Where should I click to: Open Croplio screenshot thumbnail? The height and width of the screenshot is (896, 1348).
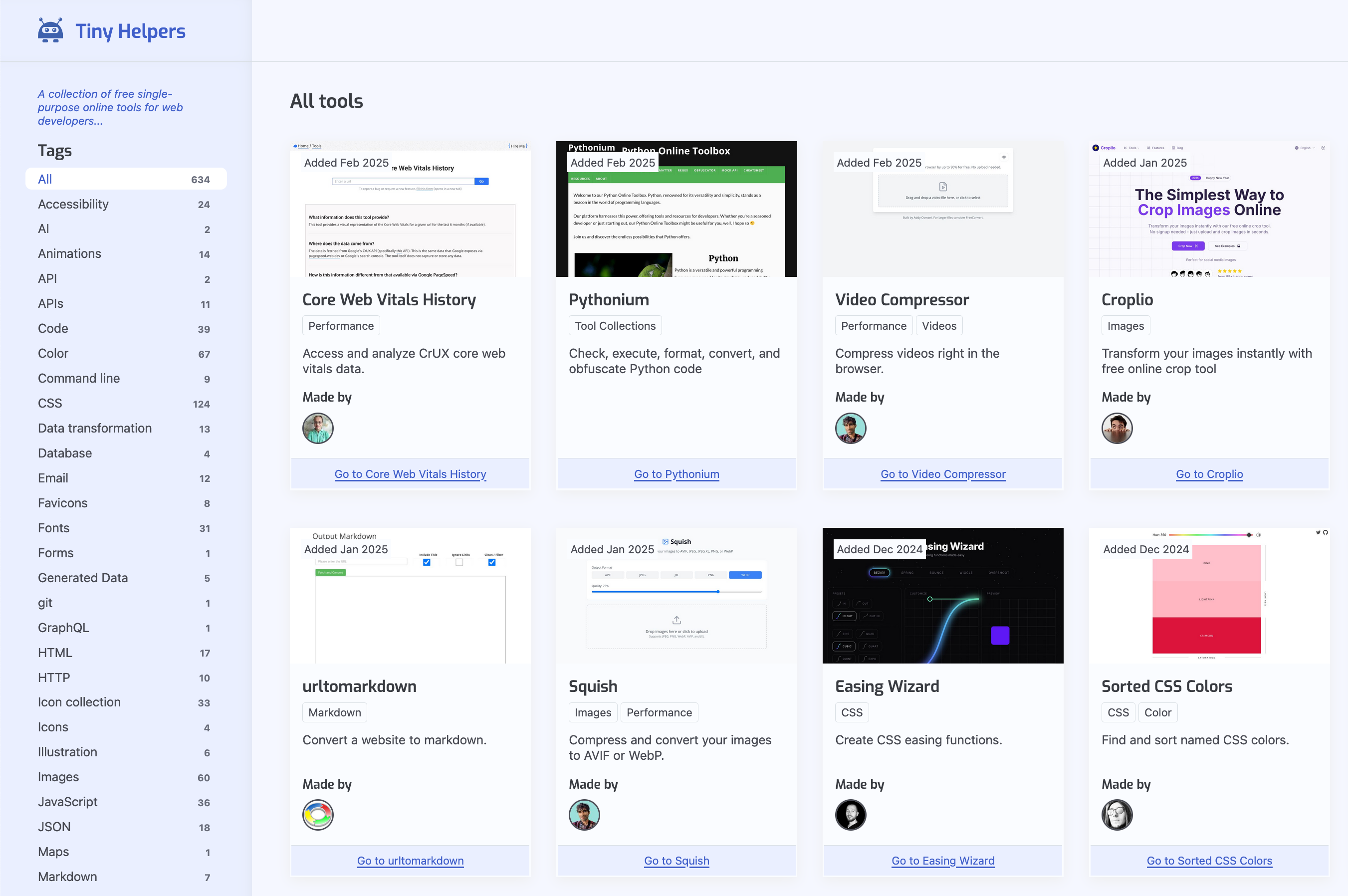(1209, 209)
